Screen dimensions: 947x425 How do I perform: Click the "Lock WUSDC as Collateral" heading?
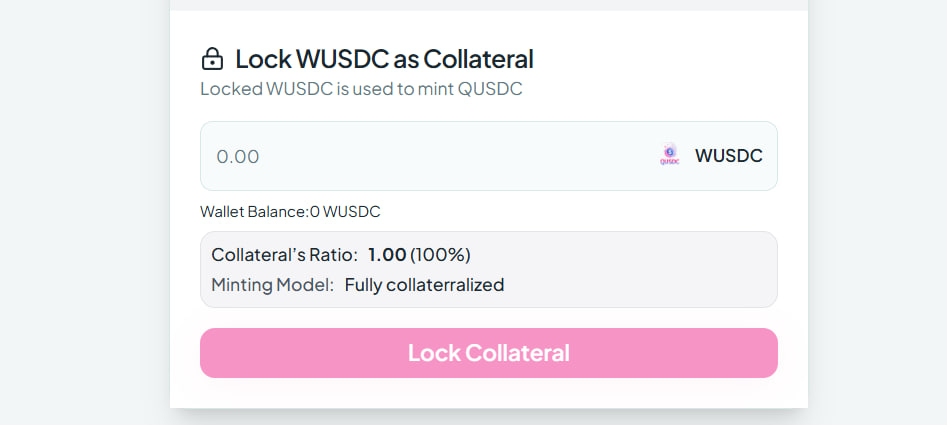click(384, 59)
